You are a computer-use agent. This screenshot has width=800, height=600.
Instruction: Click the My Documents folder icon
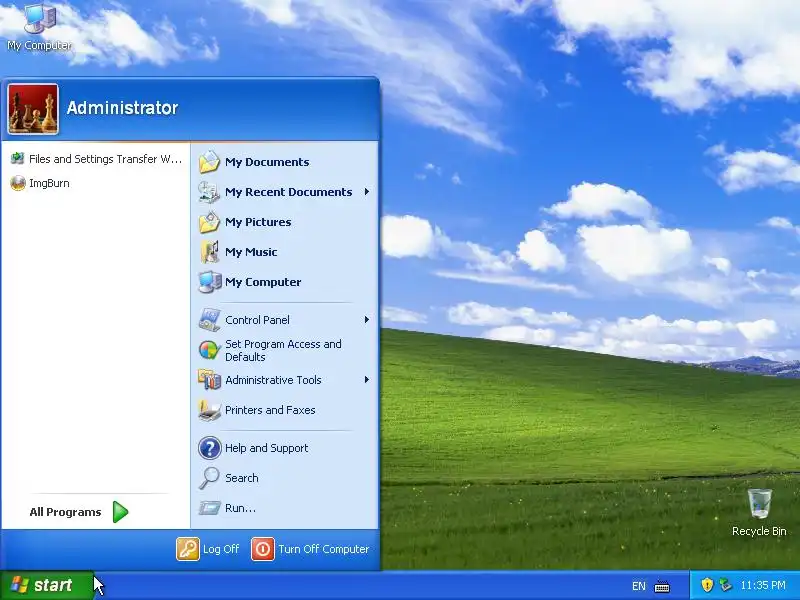(209, 162)
